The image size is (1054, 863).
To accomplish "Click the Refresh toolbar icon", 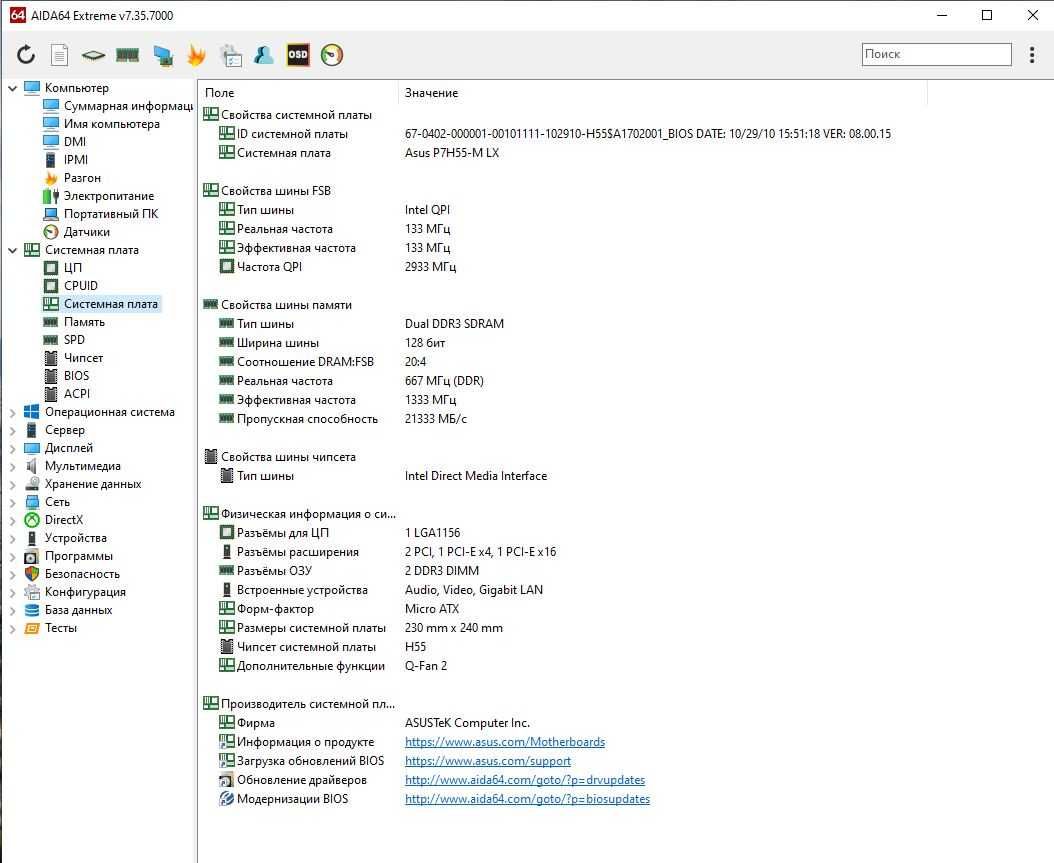I will [x=26, y=54].
